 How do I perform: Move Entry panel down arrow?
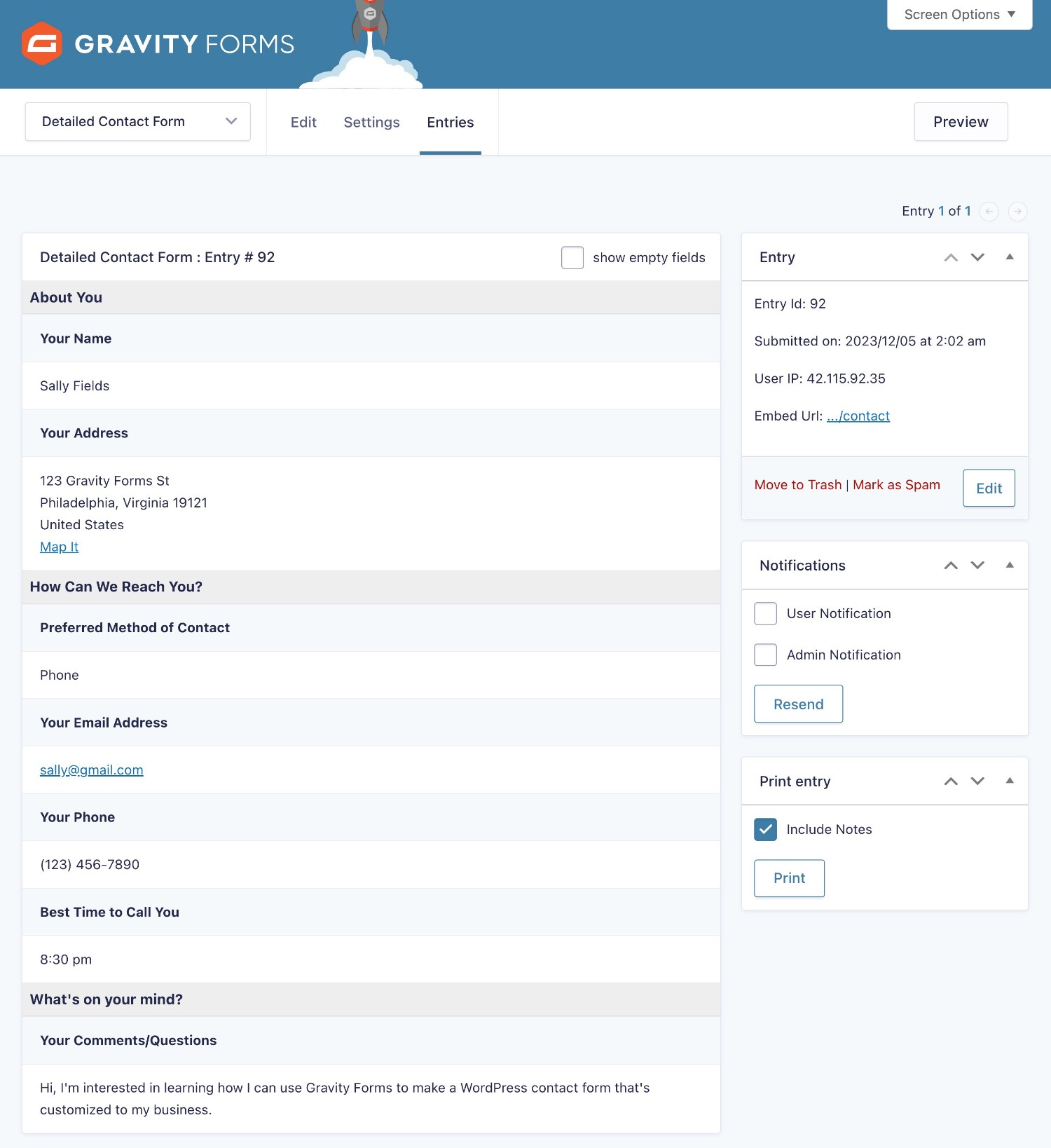click(977, 257)
